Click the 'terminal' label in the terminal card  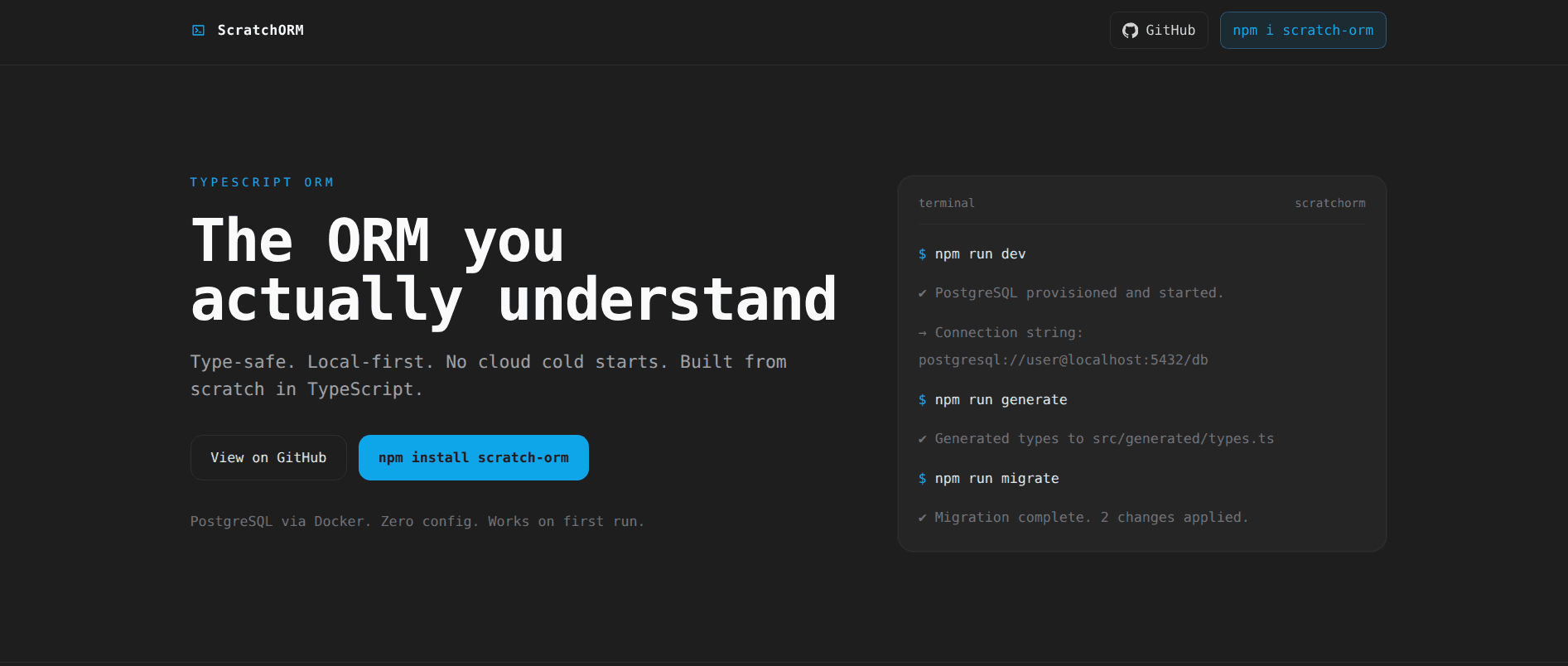(946, 203)
